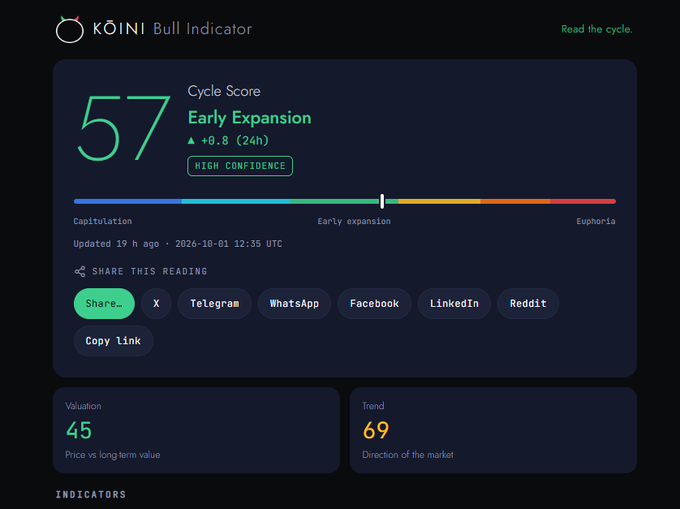This screenshot has width=680, height=509.
Task: Click the High Confidence badge
Action: [240, 166]
